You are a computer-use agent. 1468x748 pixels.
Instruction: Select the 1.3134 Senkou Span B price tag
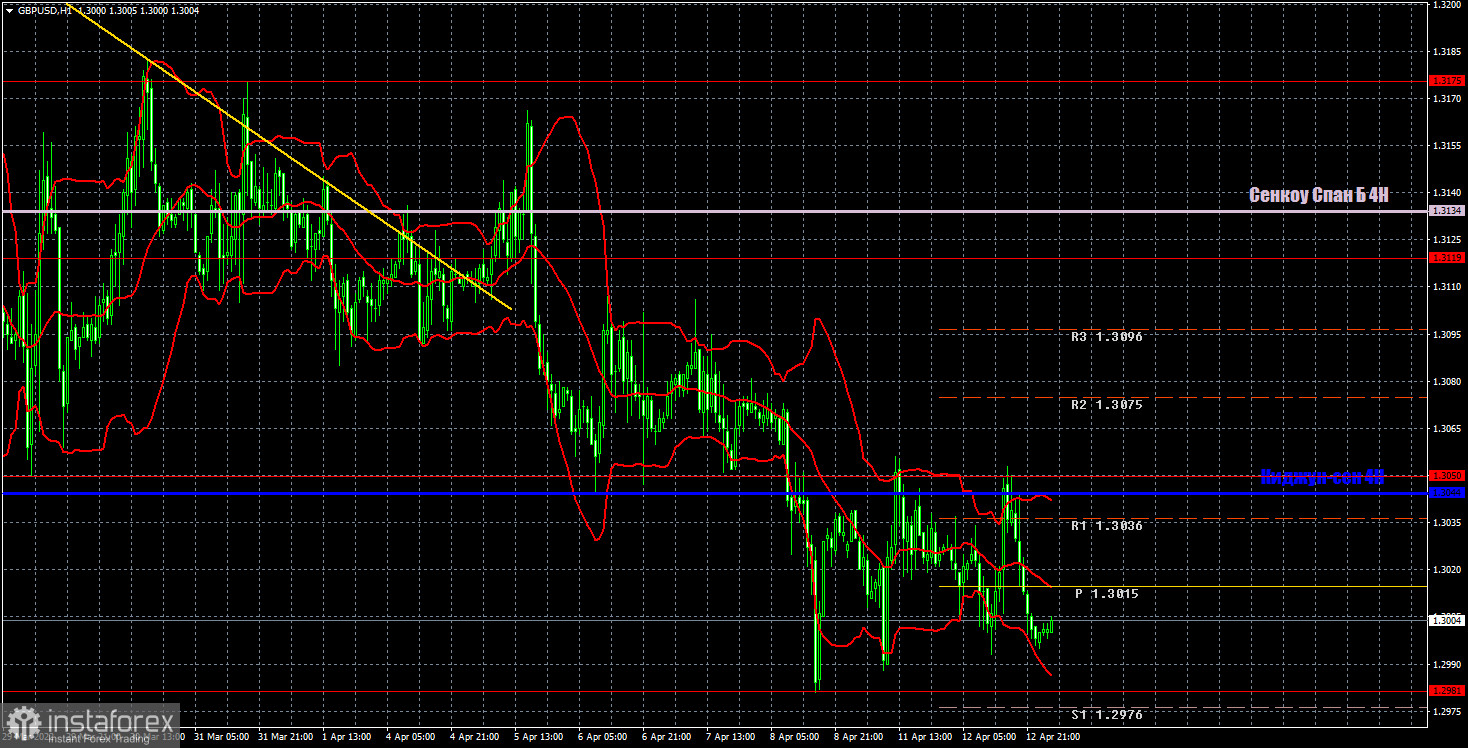click(x=1446, y=211)
